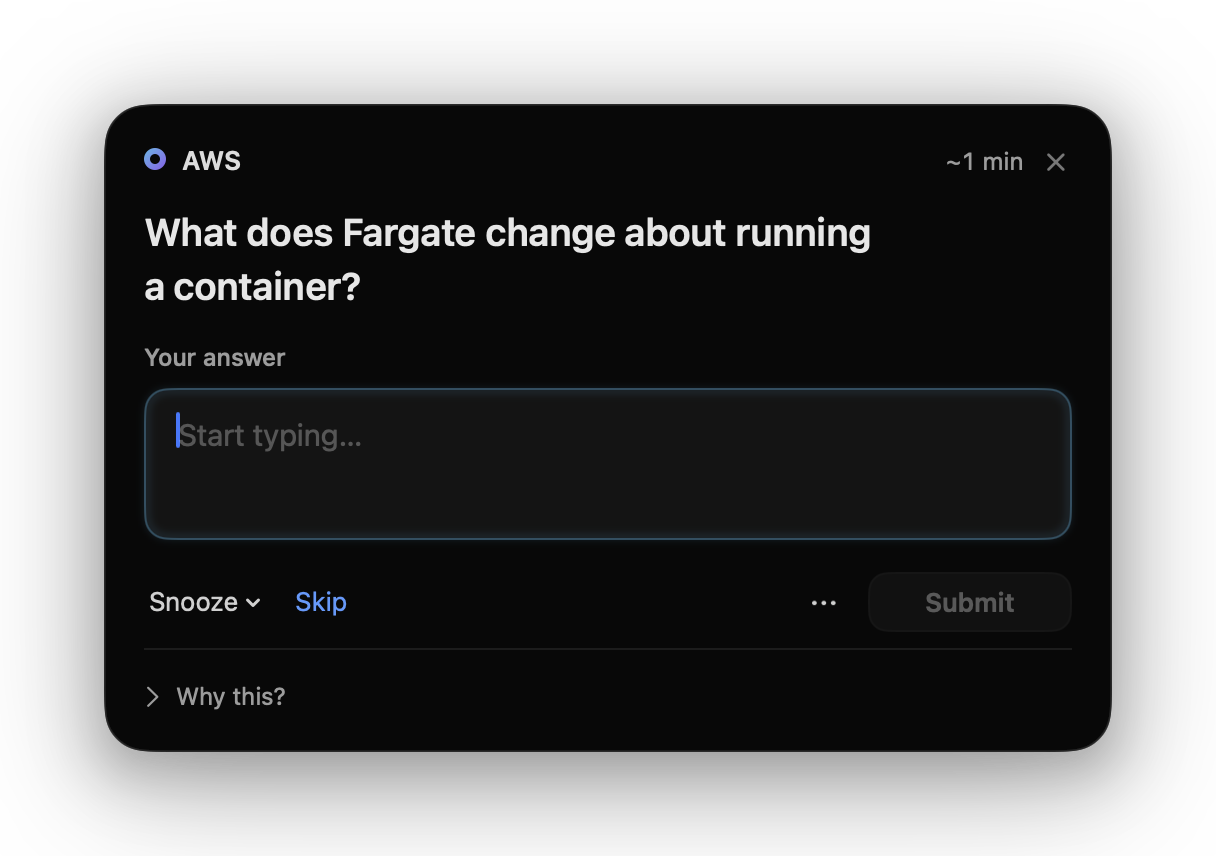Select the Your answer field label
Viewport: 1216px width, 856px height.
[215, 358]
